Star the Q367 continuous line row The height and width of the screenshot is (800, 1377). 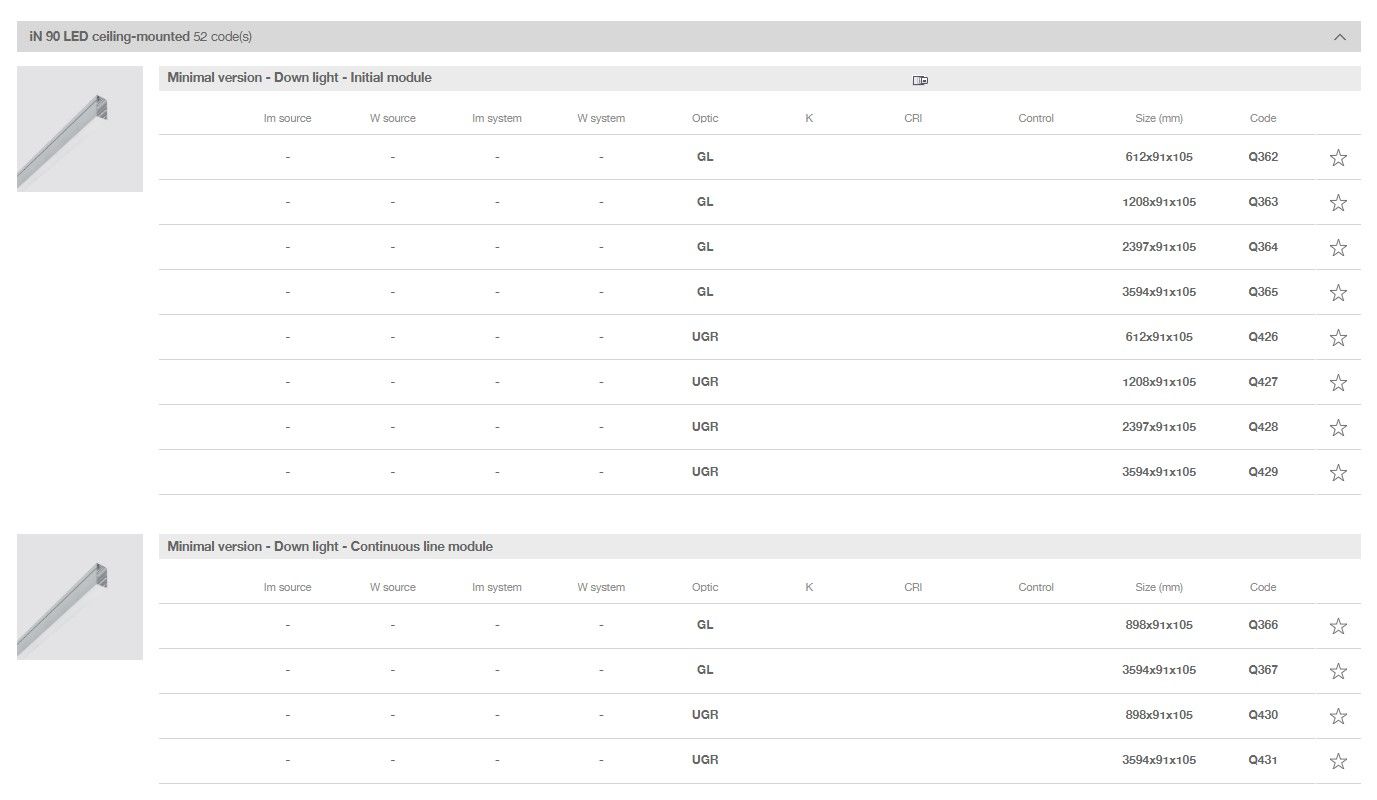[x=1338, y=672]
